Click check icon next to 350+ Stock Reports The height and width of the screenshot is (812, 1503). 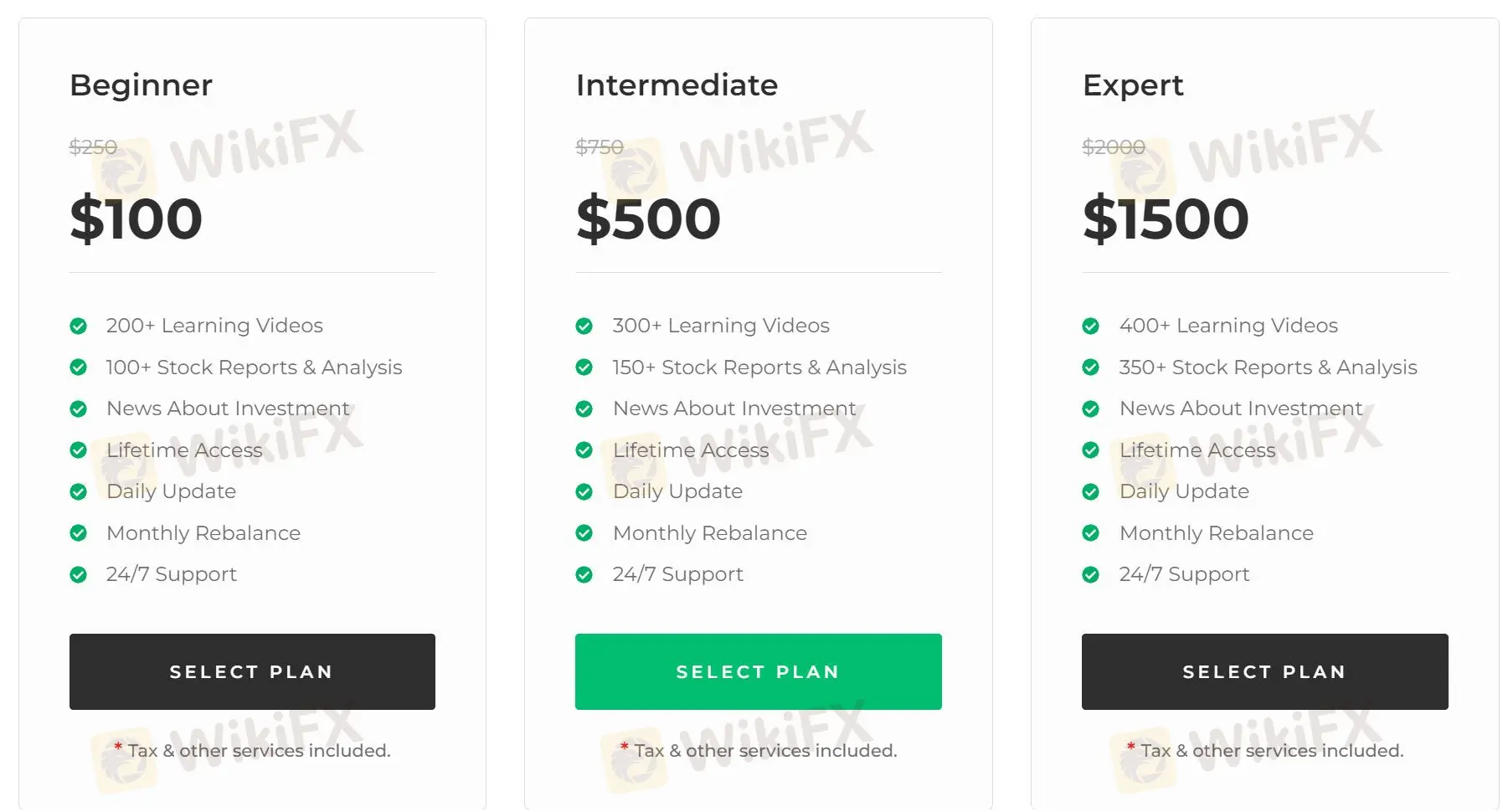click(1090, 367)
